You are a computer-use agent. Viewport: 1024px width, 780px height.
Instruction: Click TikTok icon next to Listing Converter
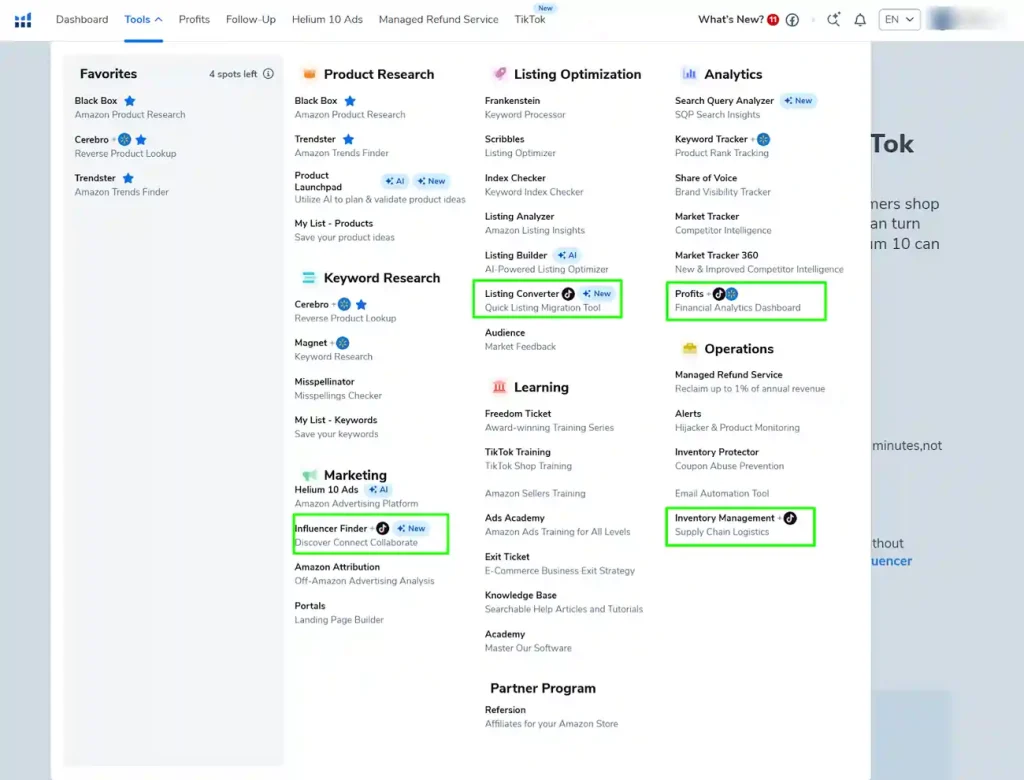pos(568,294)
